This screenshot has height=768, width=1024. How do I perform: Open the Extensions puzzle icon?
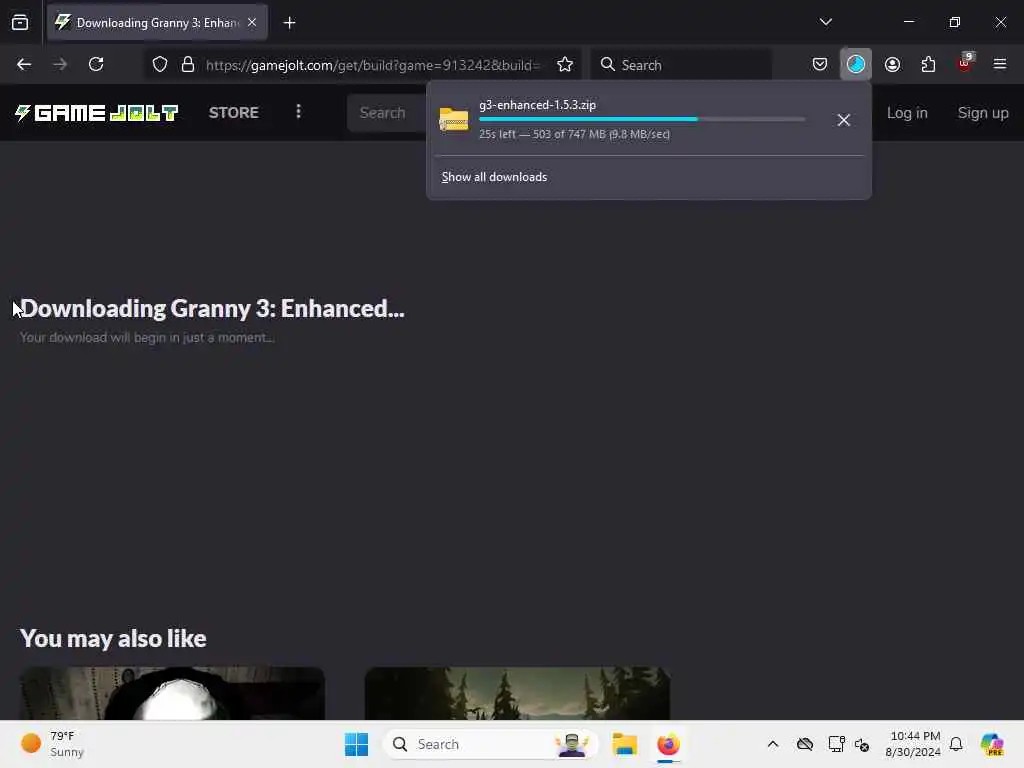pyautogui.click(x=928, y=64)
